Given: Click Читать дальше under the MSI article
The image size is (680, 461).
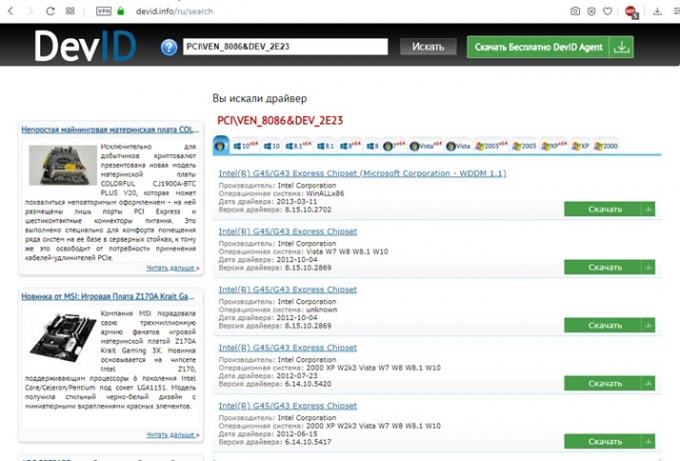Looking at the screenshot, I should (x=172, y=435).
